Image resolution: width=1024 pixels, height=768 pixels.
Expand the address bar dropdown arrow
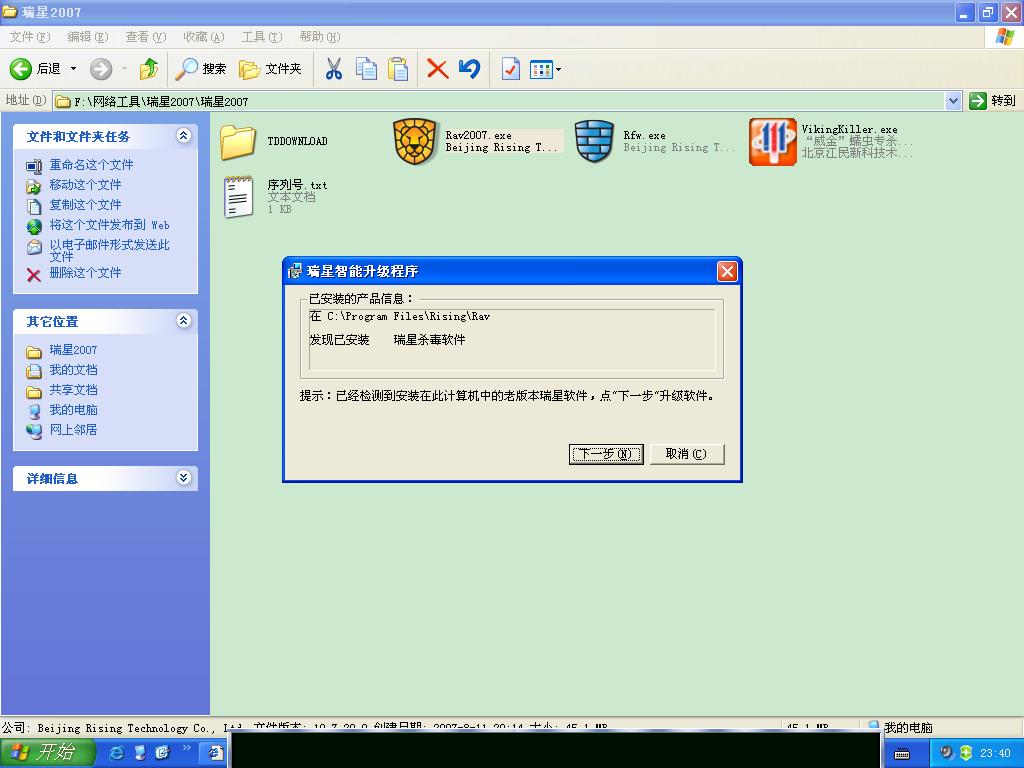tap(953, 101)
